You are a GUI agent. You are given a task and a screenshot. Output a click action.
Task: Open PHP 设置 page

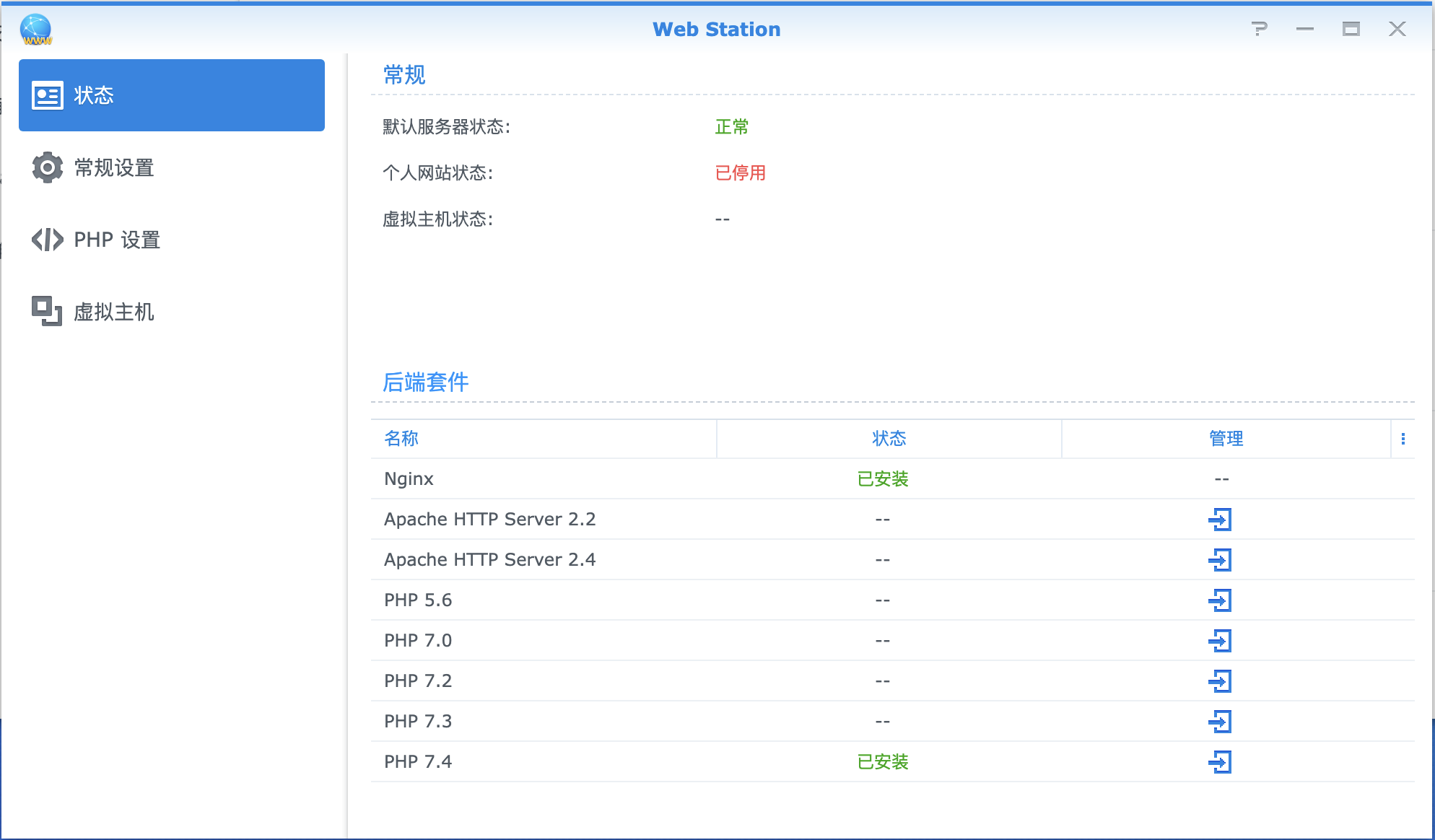tap(172, 240)
